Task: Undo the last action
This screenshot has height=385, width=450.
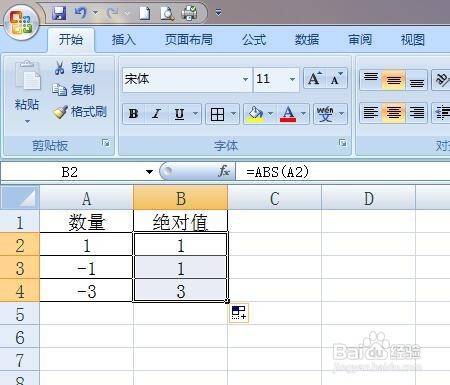Action: tap(80, 13)
